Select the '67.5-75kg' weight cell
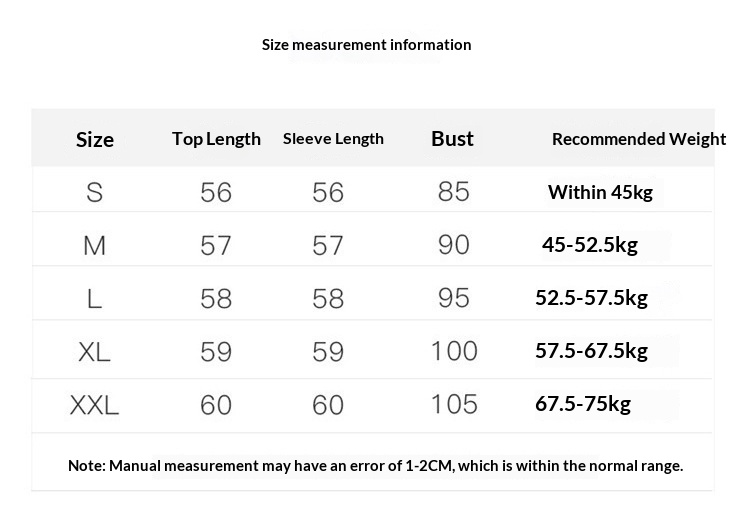This screenshot has width=750, height=530. (583, 404)
